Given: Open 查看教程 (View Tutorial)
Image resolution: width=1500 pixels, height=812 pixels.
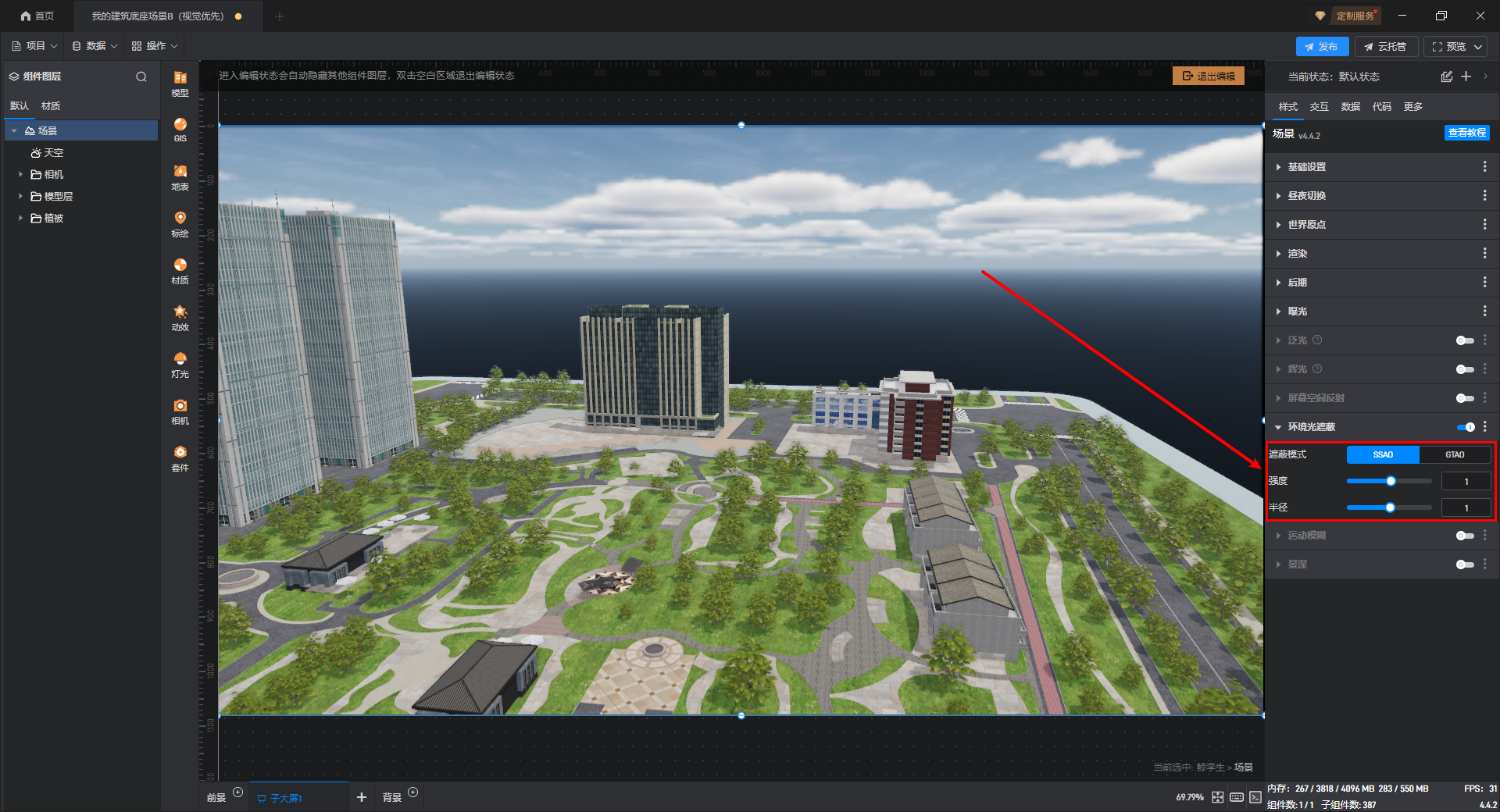Looking at the screenshot, I should click(x=1467, y=133).
